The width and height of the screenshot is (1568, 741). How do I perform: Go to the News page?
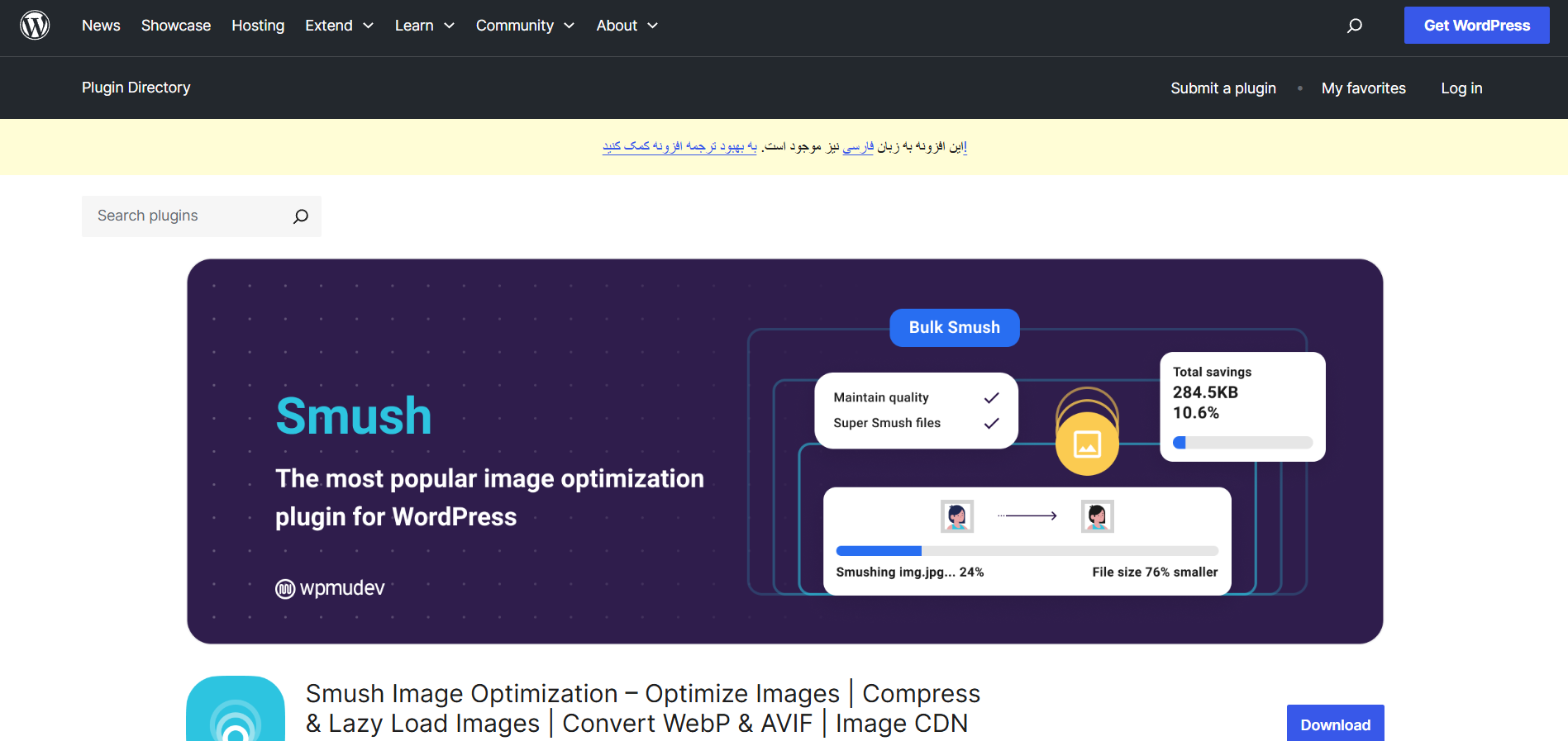pyautogui.click(x=101, y=26)
